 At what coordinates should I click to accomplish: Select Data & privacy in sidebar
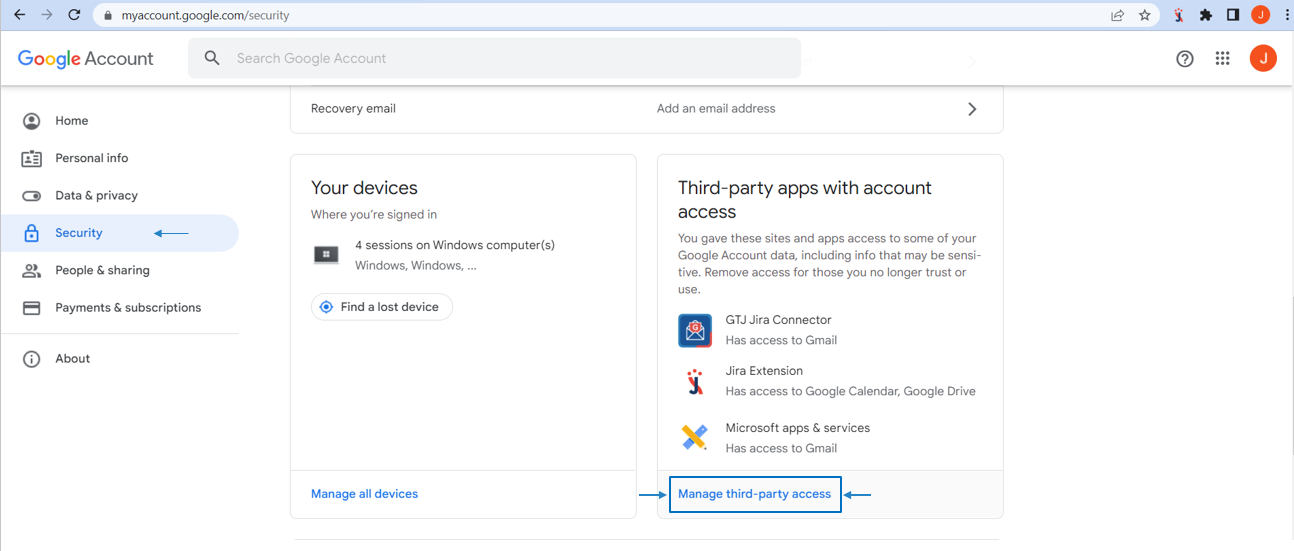tap(96, 196)
